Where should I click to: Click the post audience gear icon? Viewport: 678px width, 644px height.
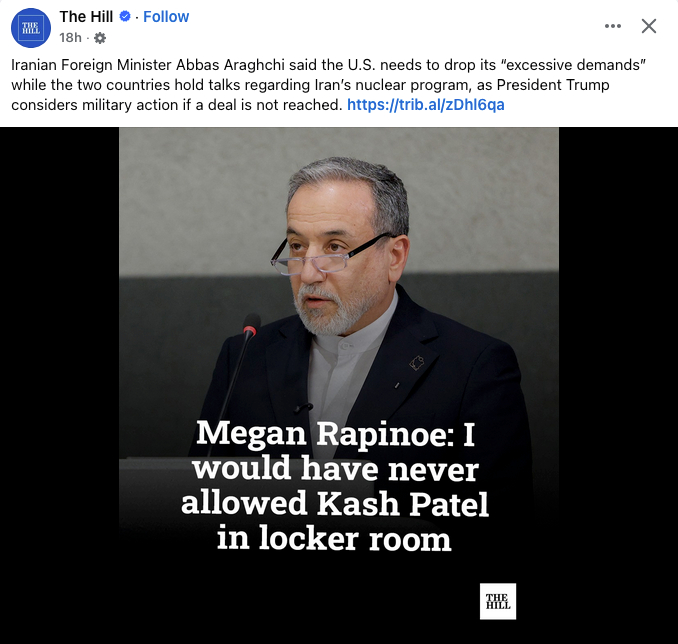pos(99,38)
